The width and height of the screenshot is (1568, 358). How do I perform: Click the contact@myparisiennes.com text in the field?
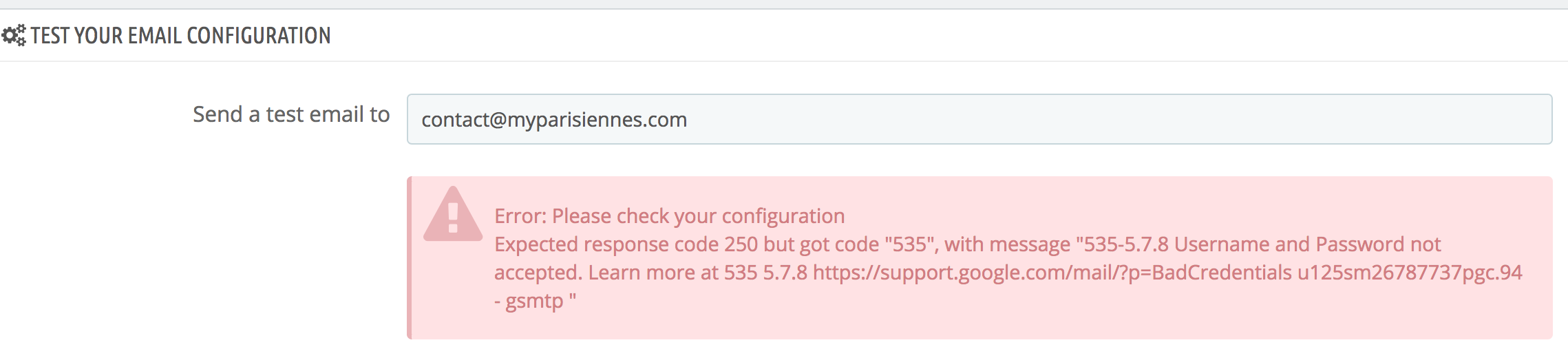(x=553, y=120)
